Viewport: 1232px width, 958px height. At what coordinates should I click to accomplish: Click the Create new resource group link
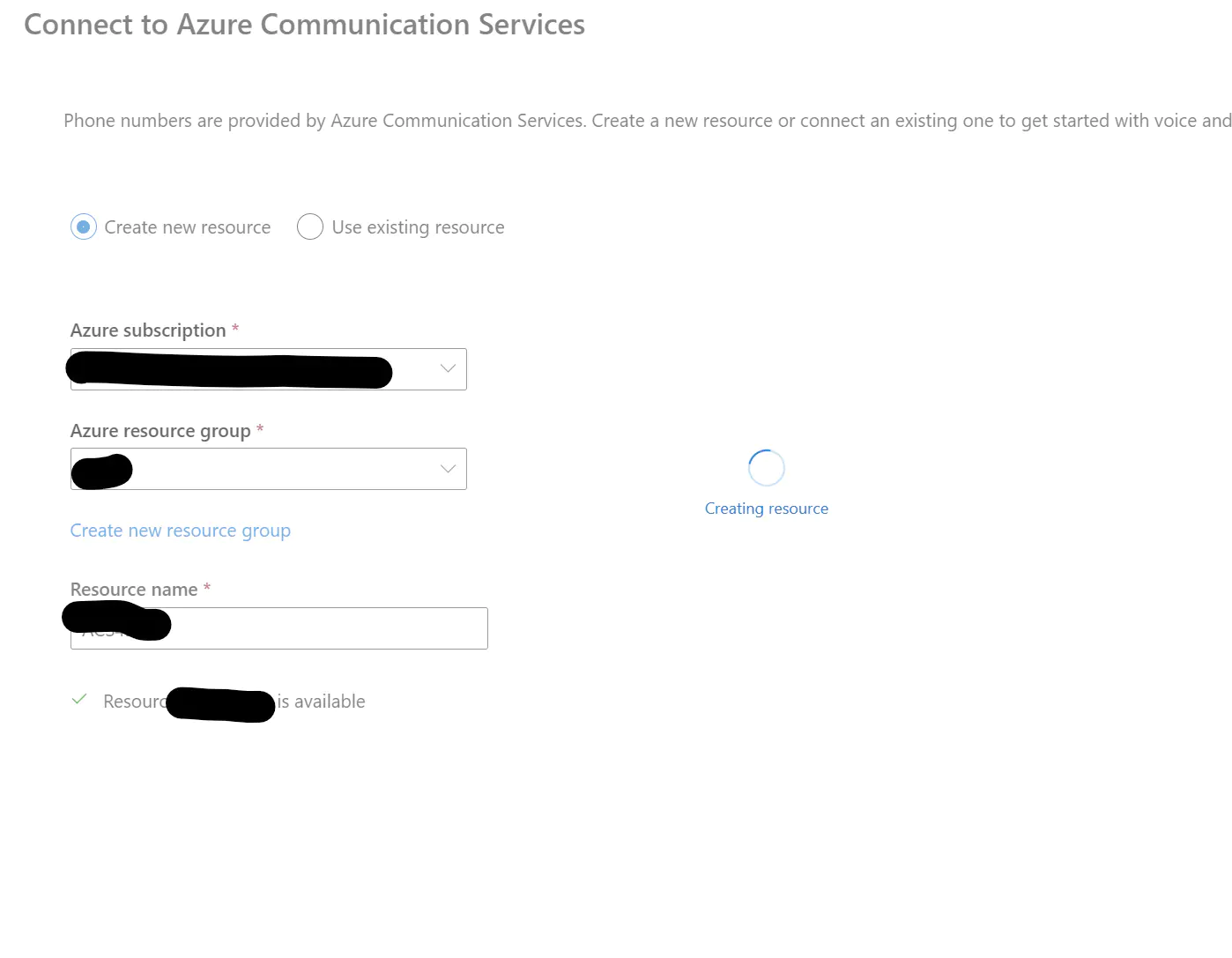181,531
